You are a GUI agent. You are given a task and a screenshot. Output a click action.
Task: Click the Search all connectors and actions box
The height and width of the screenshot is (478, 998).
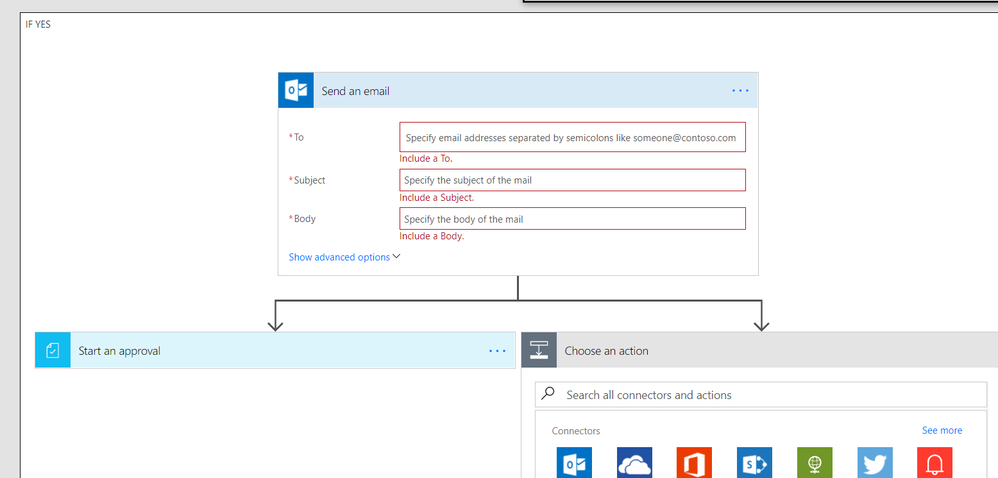tap(761, 395)
